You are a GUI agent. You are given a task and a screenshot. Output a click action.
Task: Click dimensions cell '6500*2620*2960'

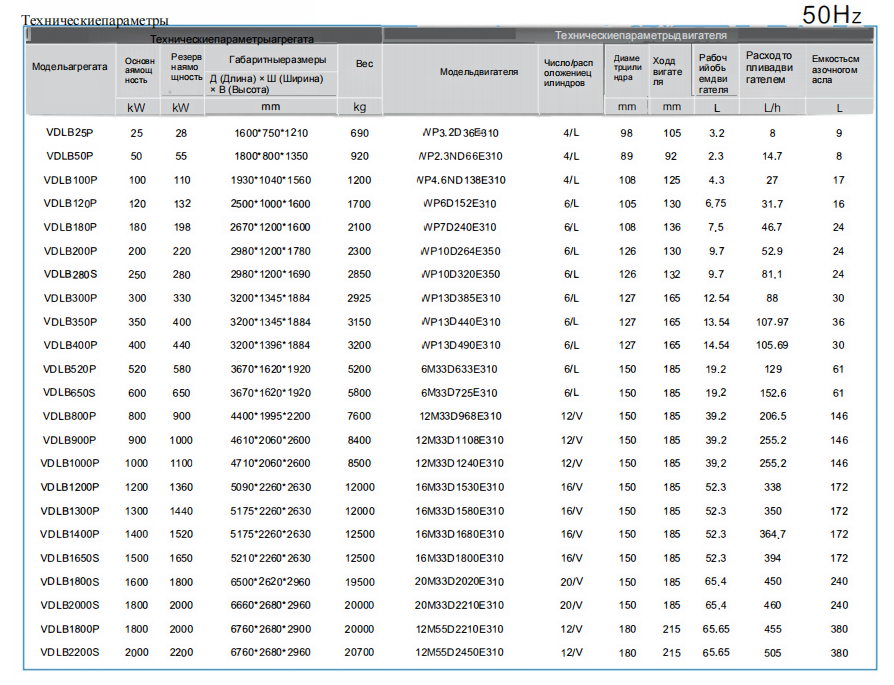(271, 582)
